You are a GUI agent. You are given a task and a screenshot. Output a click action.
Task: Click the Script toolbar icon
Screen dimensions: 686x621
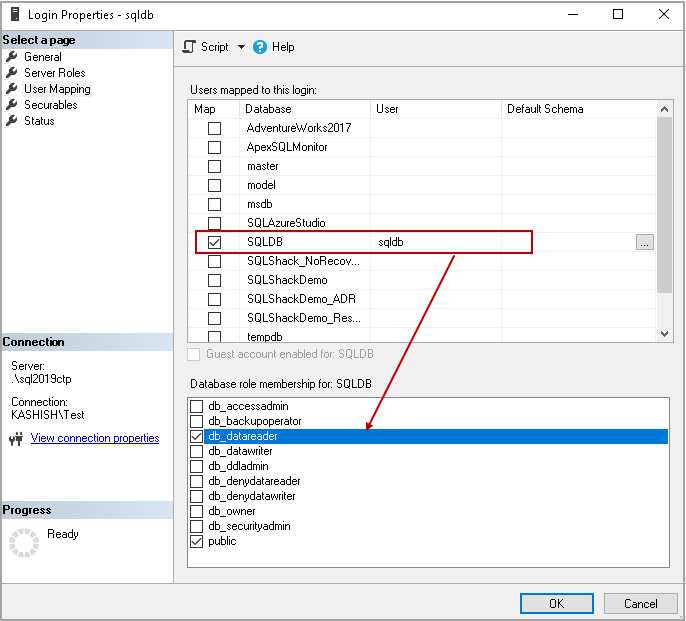pyautogui.click(x=189, y=47)
